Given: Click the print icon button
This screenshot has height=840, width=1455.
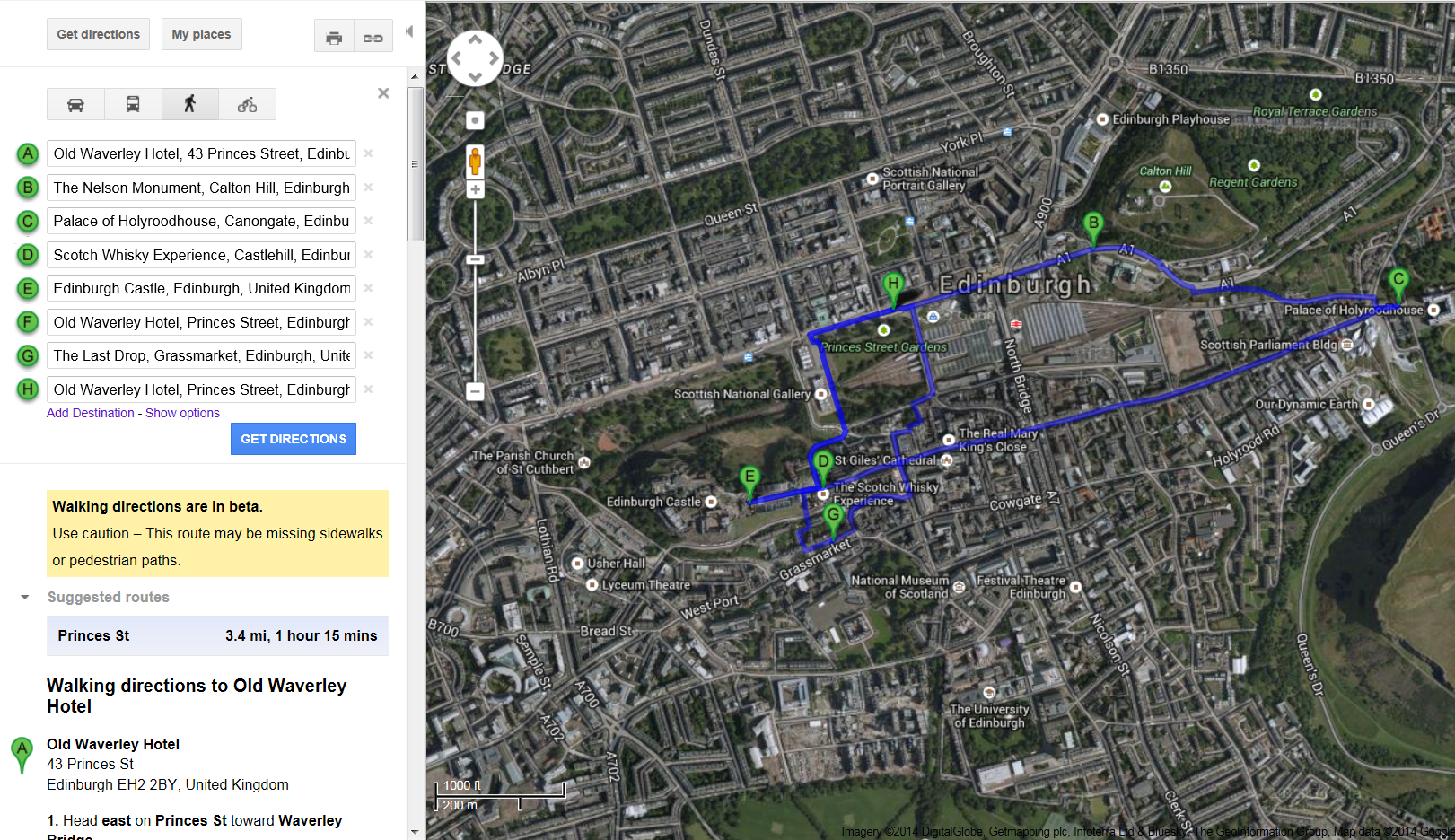Looking at the screenshot, I should pos(334,37).
